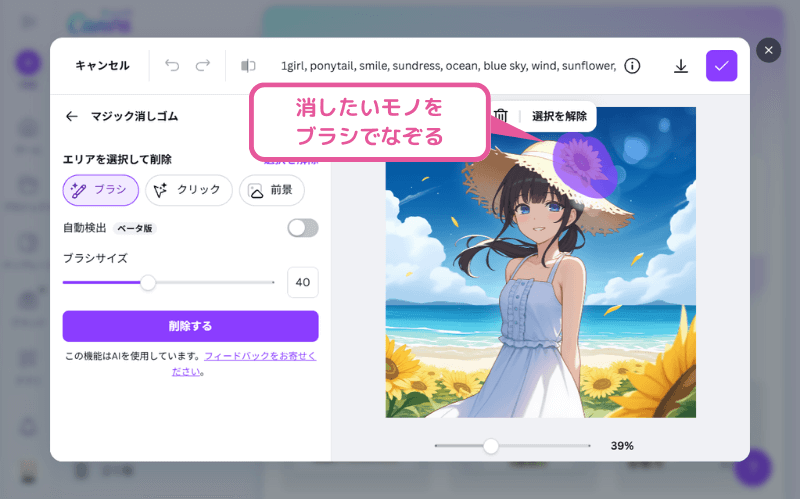This screenshot has width=800, height=500.
Task: Toggle the 自動検出 switch
Action: (x=303, y=228)
